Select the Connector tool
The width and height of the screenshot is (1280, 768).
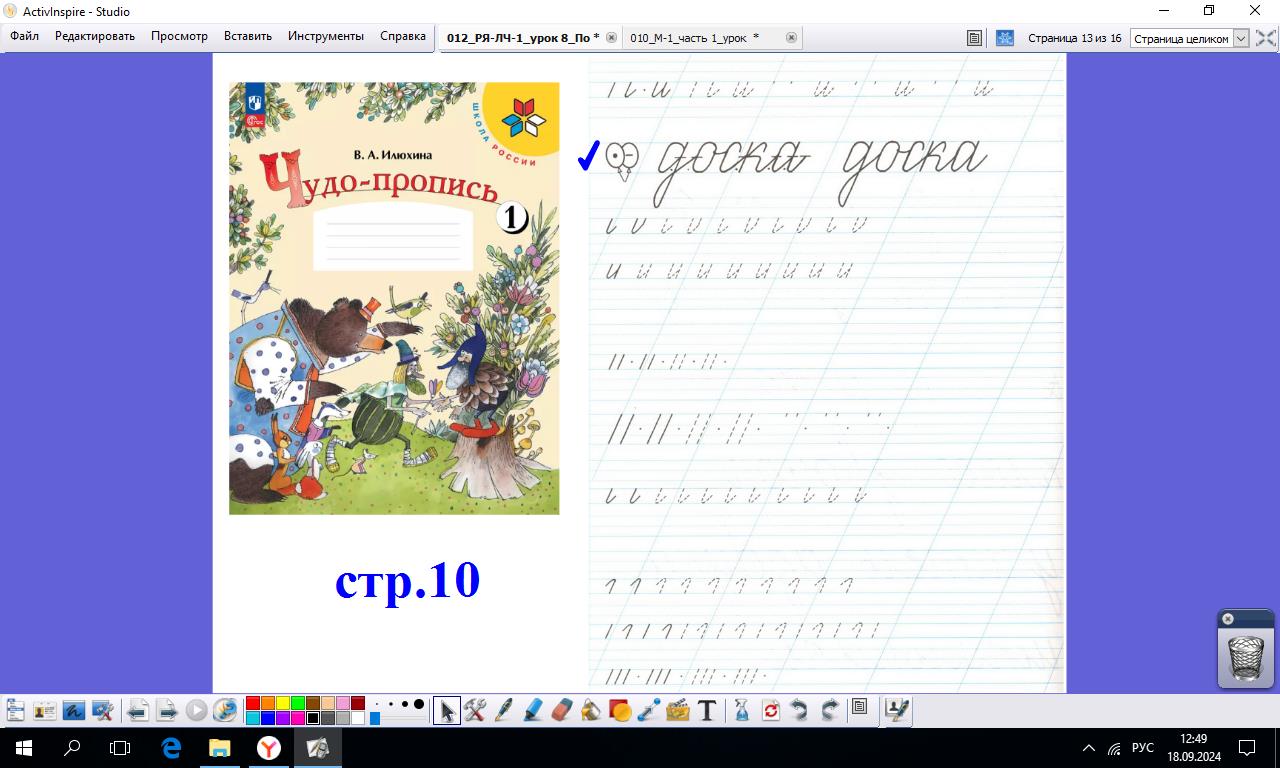tap(649, 711)
